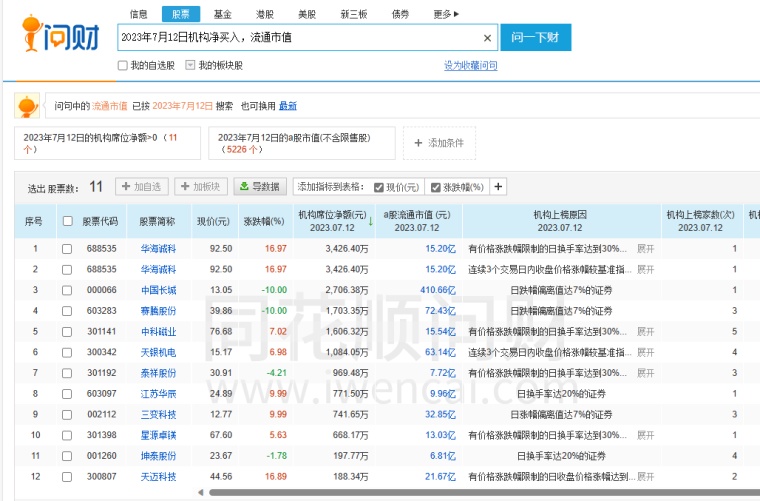Image resolution: width=760 pixels, height=501 pixels.
Task: Click the 现价(元) column header
Action: (213, 221)
